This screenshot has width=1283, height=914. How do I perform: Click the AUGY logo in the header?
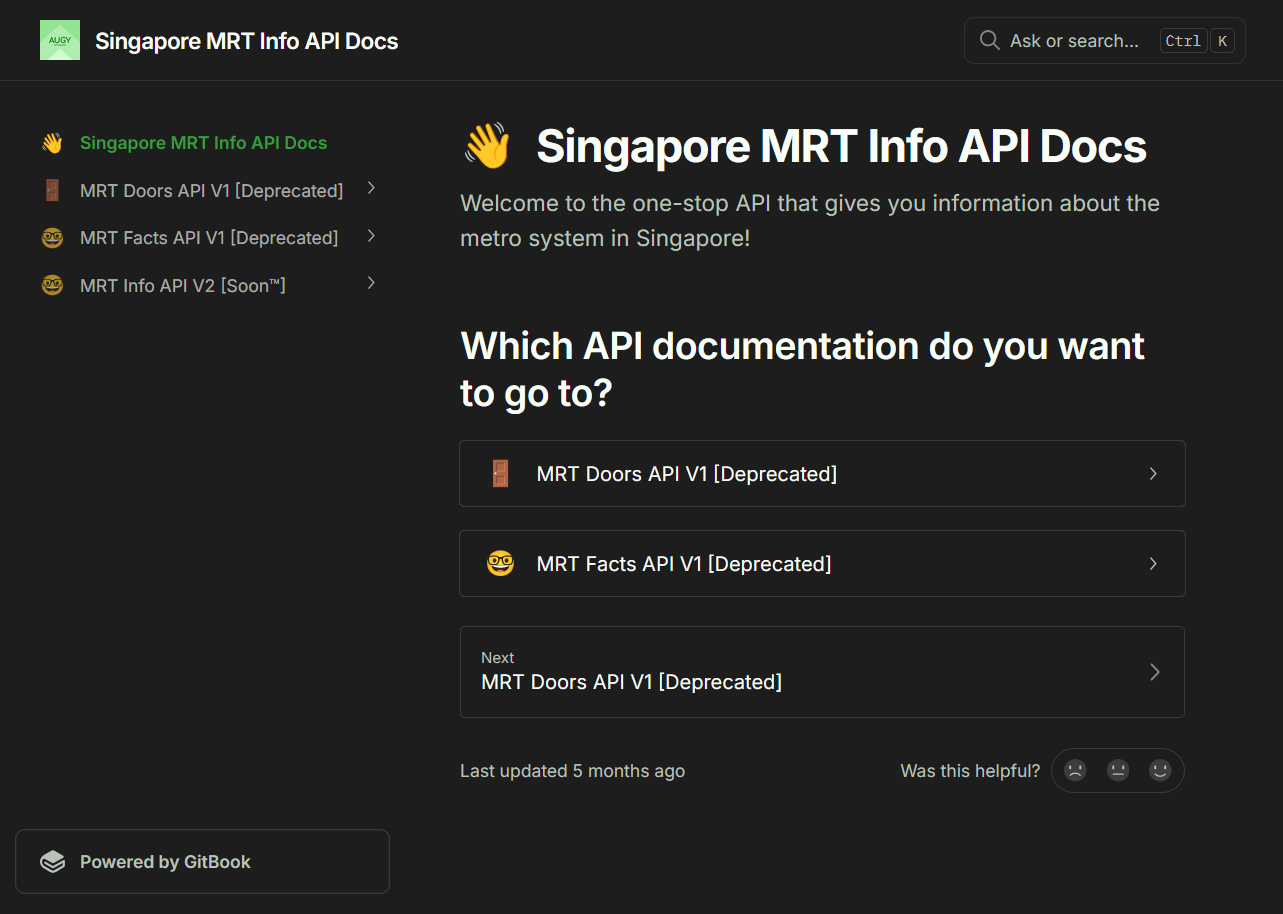[x=60, y=41]
